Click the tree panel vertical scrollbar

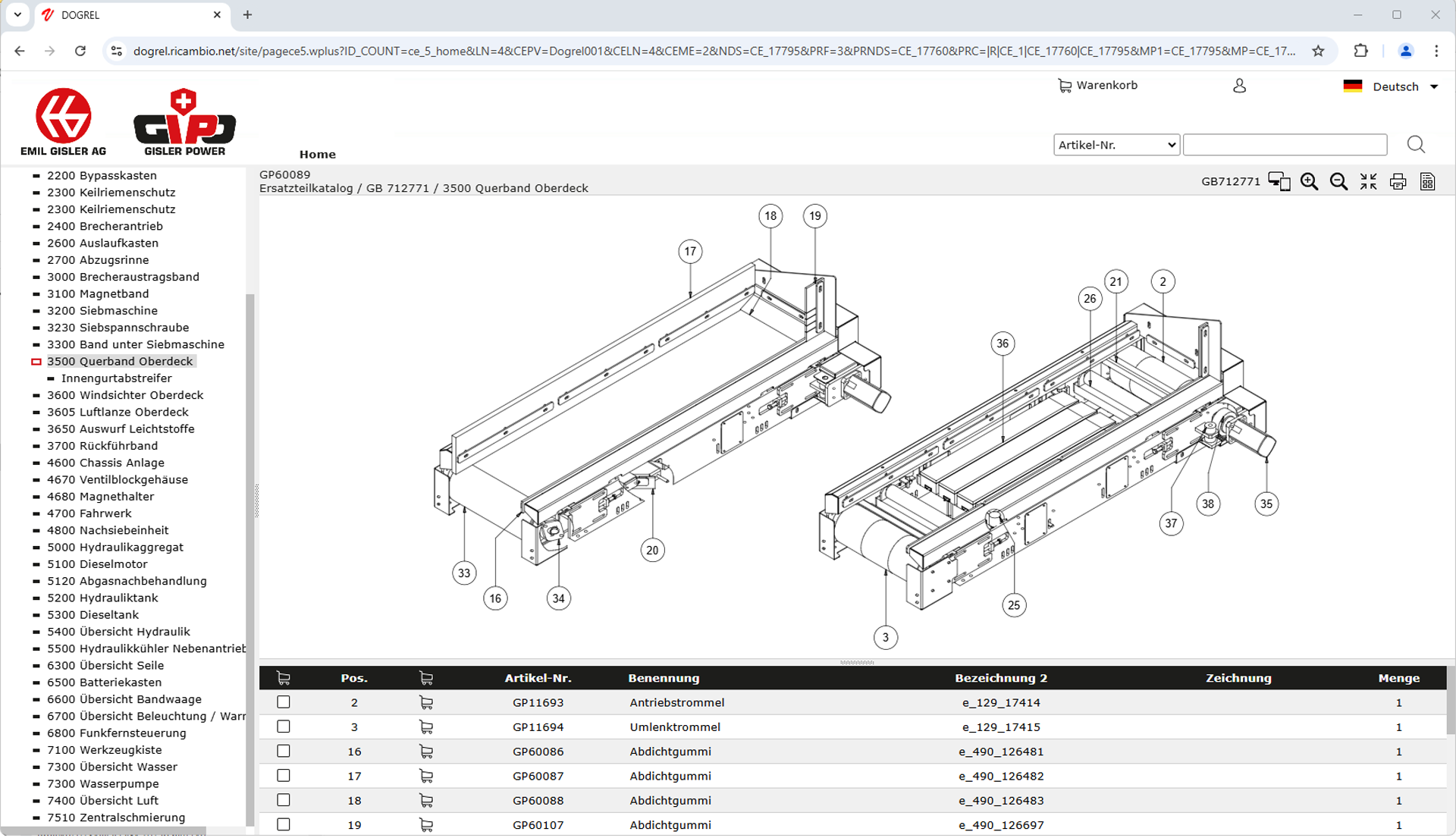[x=250, y=558]
